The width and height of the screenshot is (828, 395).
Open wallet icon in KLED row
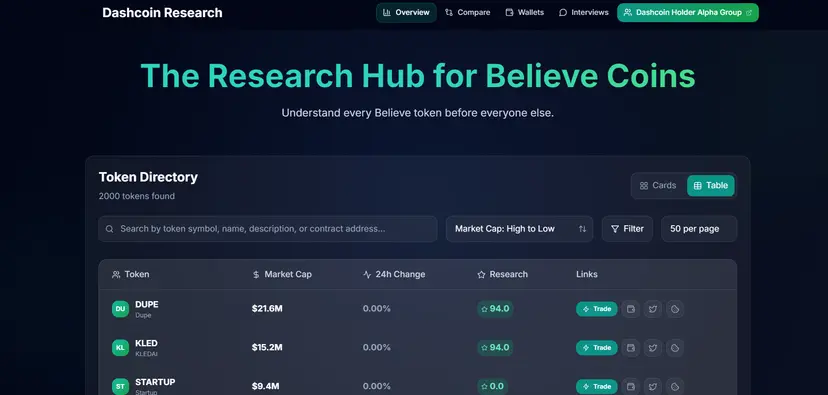coord(631,347)
